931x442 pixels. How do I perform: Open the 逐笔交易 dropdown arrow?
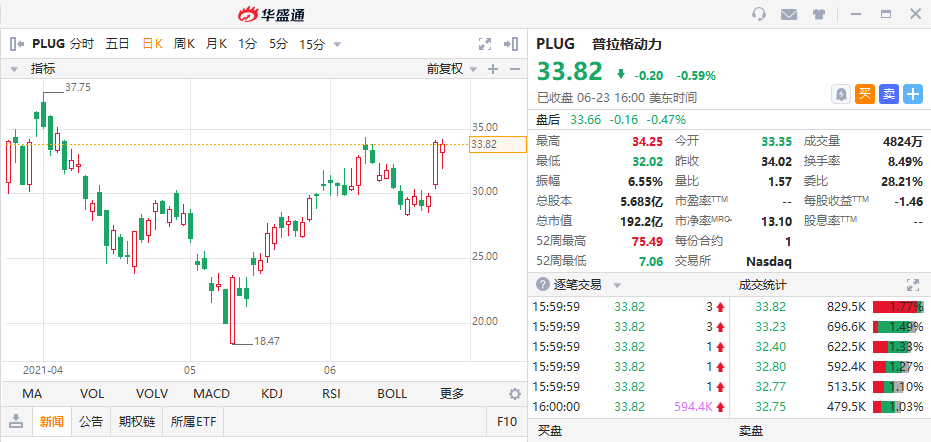click(618, 285)
